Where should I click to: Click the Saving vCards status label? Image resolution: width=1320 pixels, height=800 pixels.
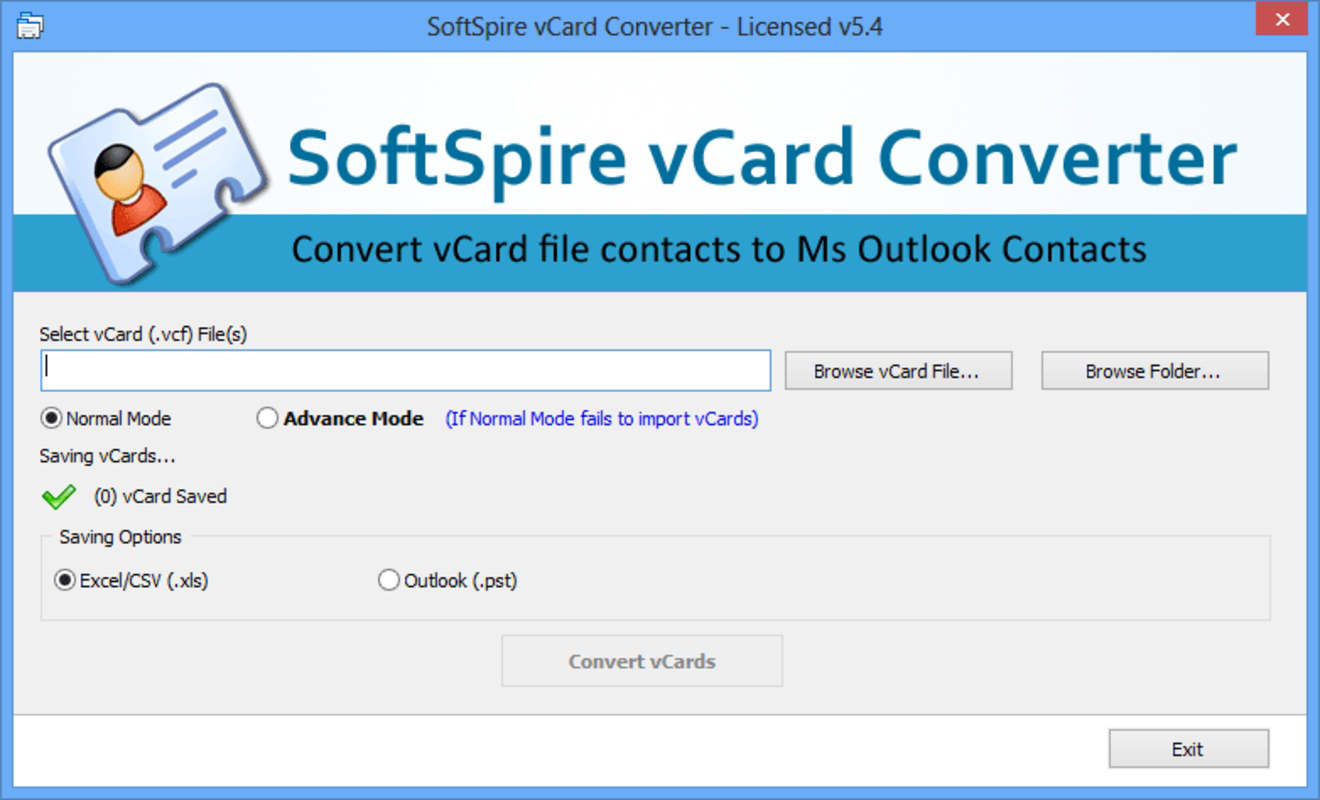click(108, 456)
